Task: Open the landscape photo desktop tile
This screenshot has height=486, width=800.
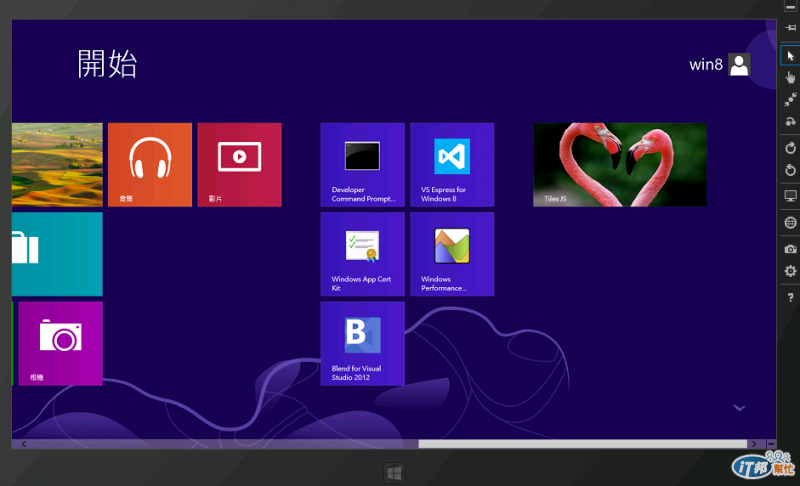Action: click(x=57, y=165)
